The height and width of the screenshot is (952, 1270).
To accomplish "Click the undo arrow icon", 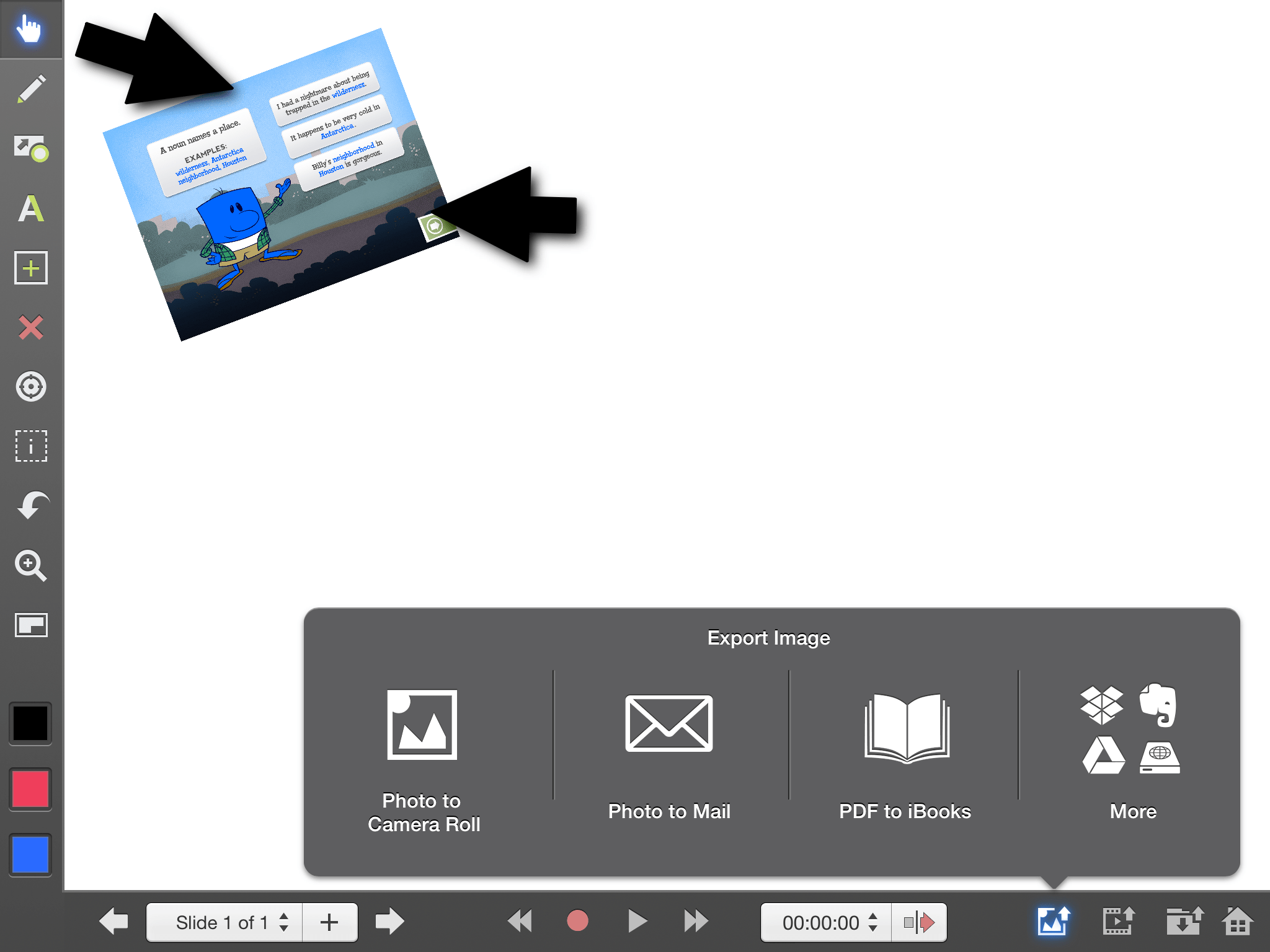I will click(31, 506).
